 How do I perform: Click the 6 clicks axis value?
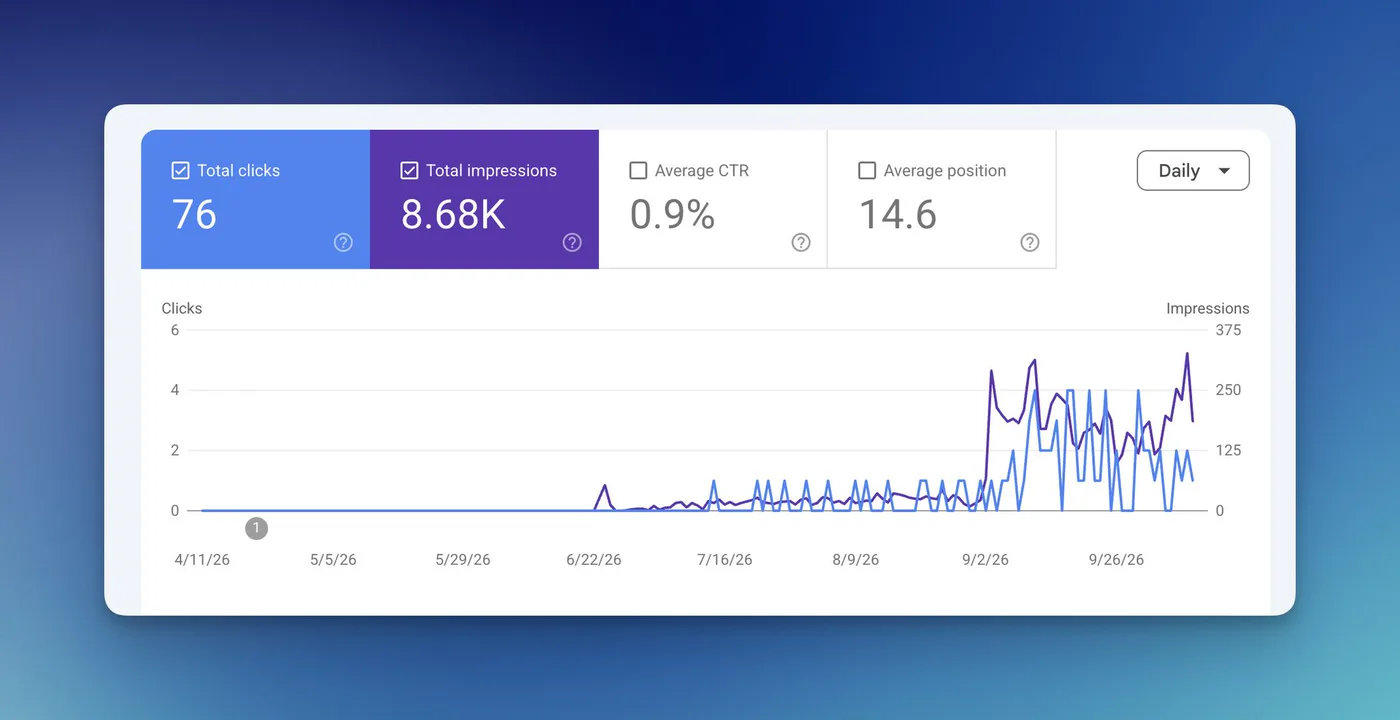(x=175, y=330)
